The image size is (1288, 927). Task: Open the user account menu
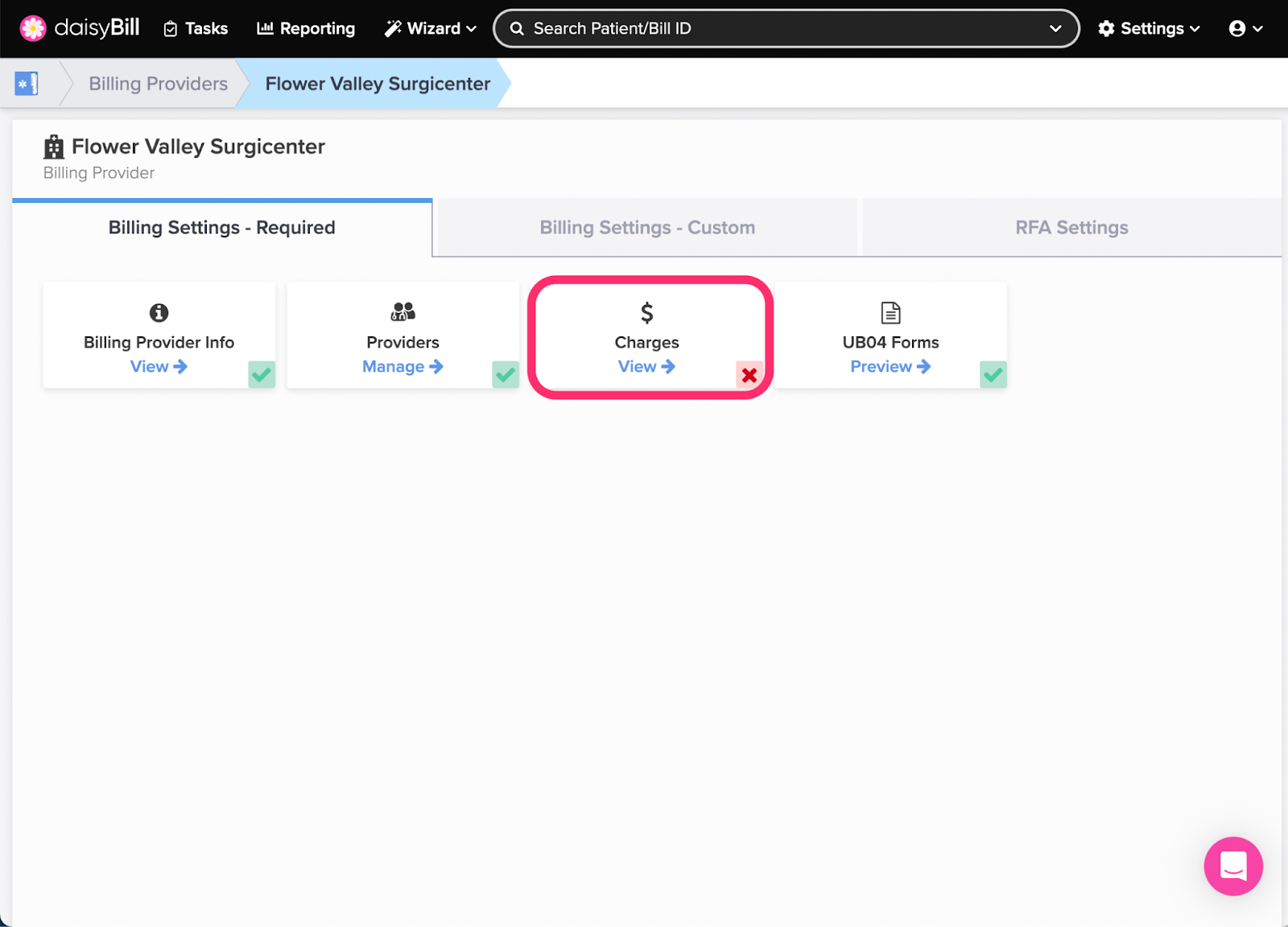point(1245,28)
